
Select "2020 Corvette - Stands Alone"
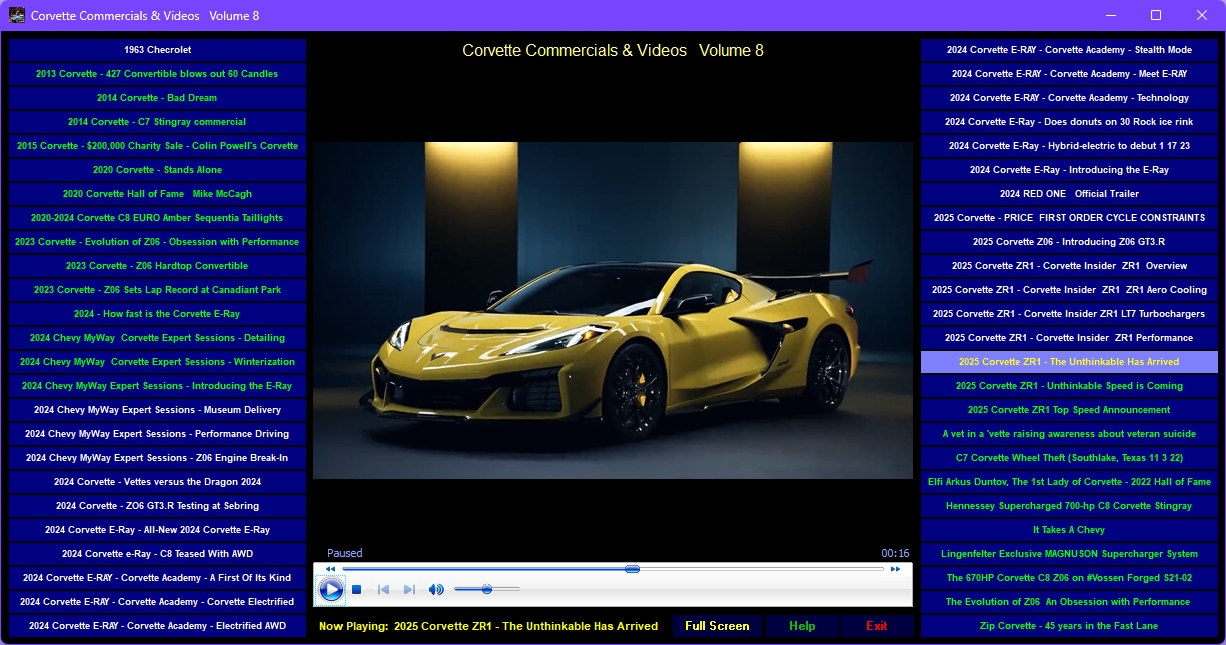coord(157,170)
